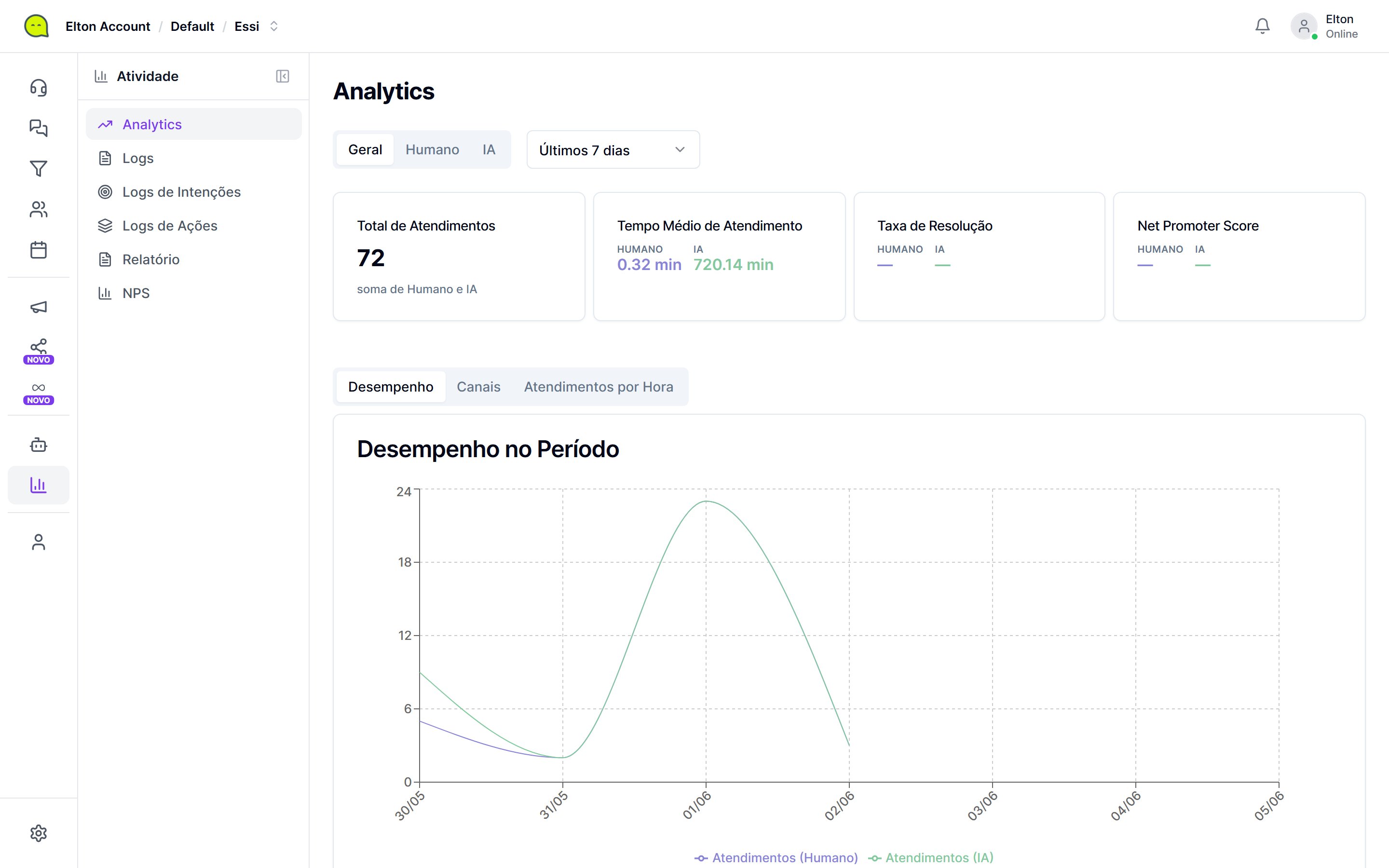
Task: Open the chat conversations sidebar icon
Action: click(x=39, y=127)
